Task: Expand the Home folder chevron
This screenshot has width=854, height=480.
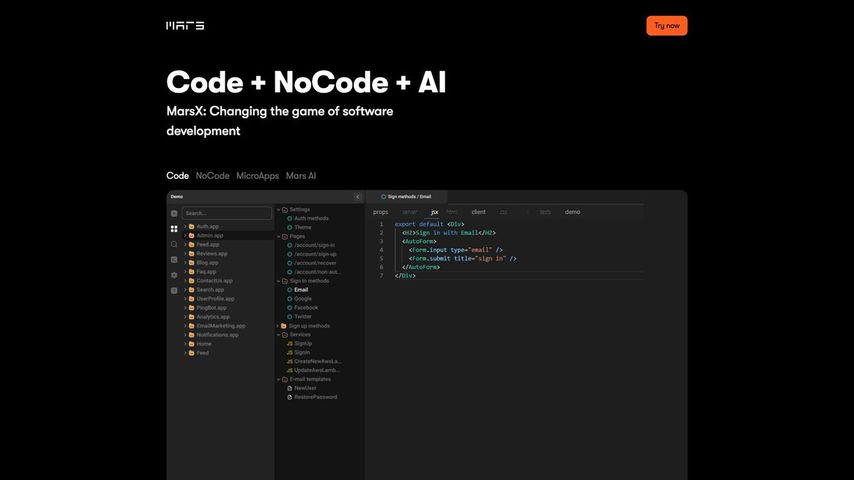Action: pos(185,344)
